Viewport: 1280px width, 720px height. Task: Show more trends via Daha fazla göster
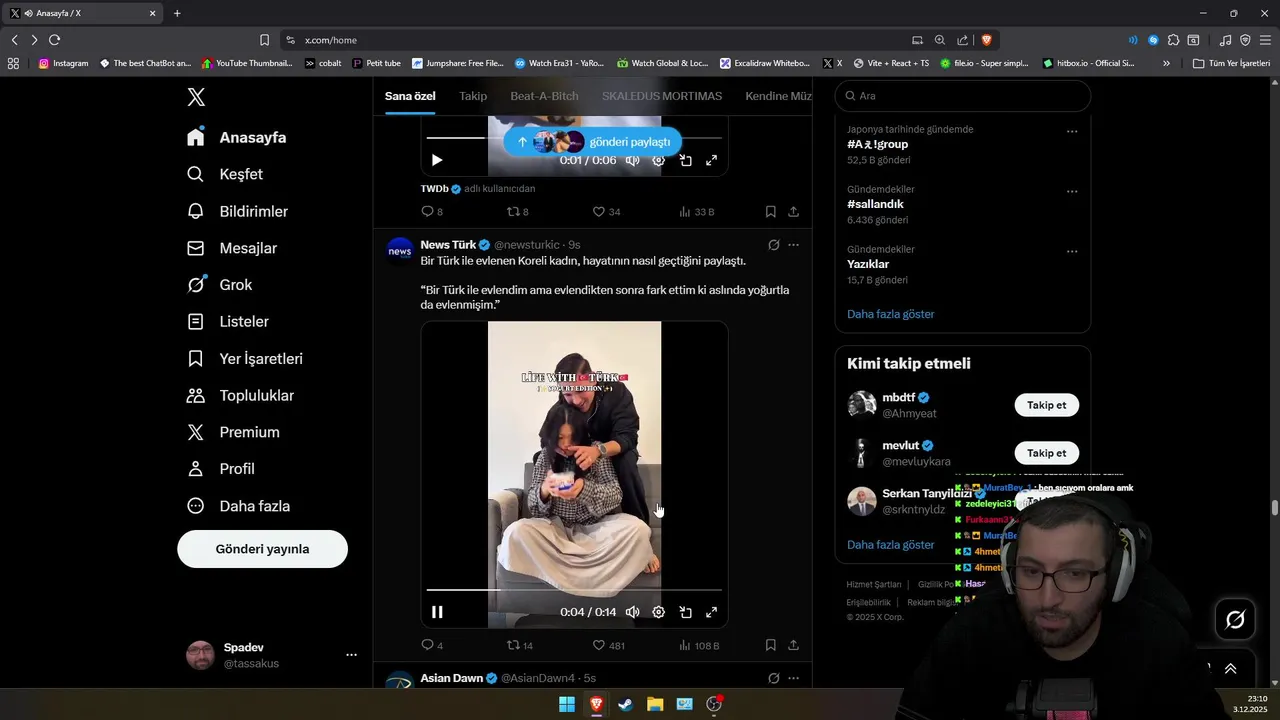890,314
